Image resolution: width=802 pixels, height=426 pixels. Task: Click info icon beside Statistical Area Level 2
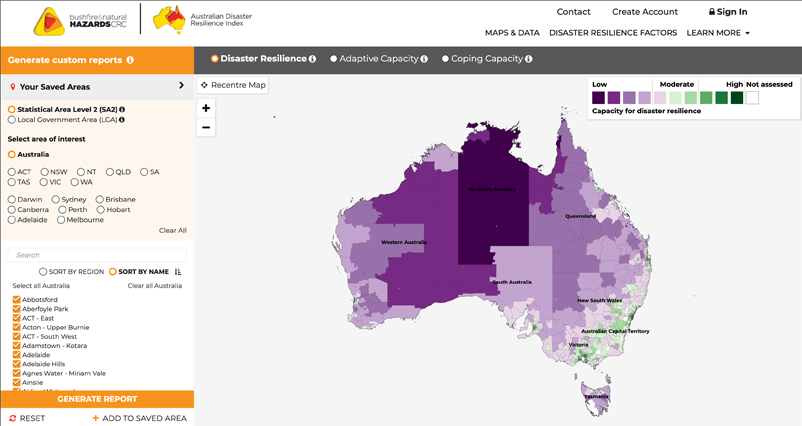[122, 109]
